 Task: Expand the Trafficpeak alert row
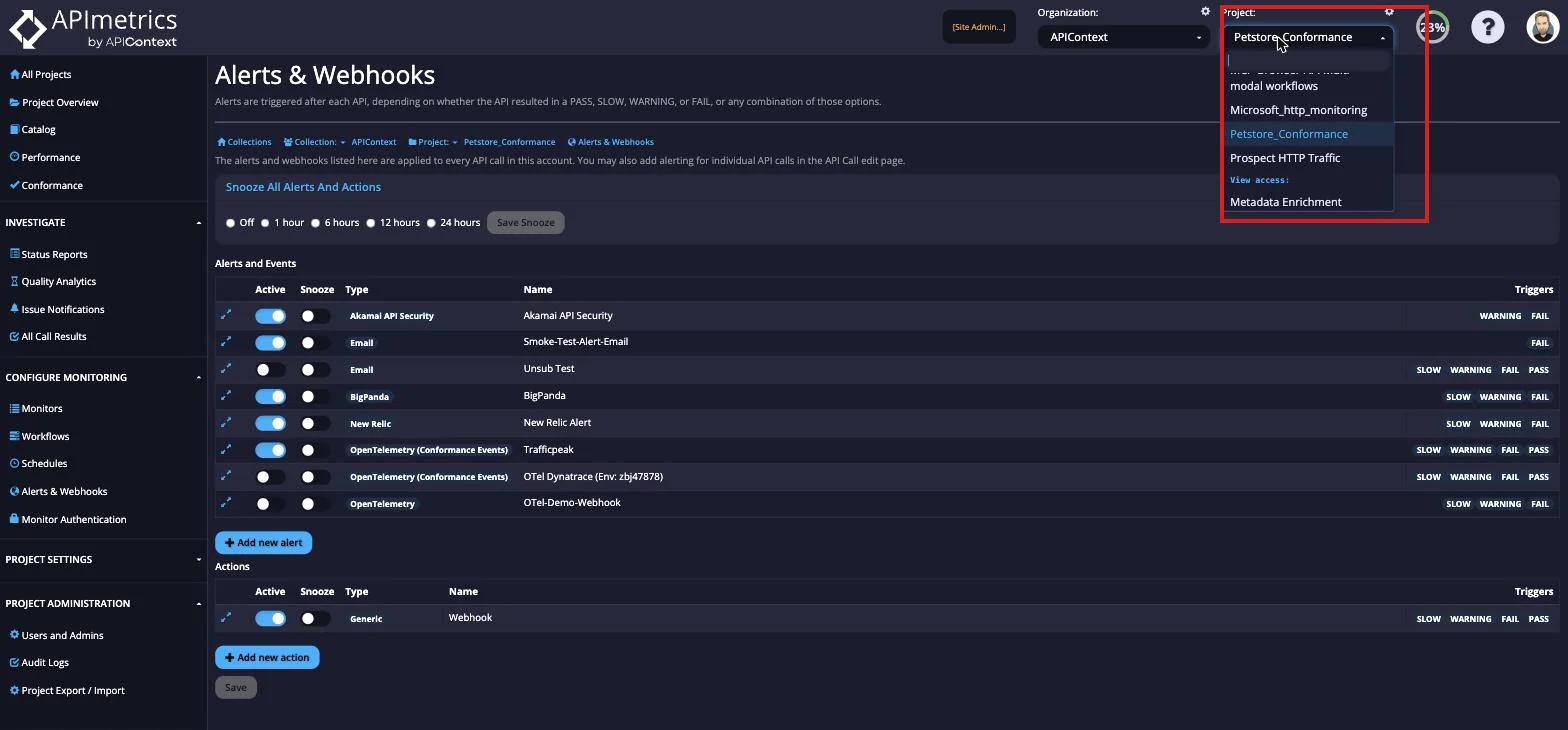coord(226,450)
